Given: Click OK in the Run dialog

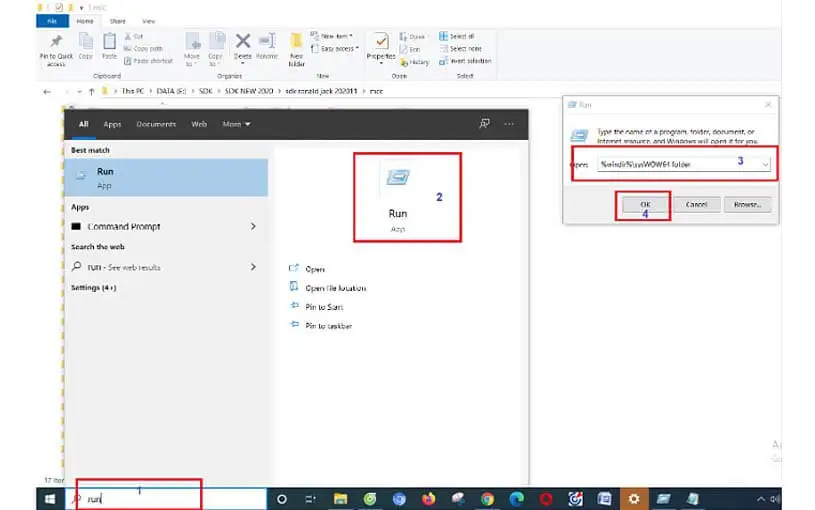Looking at the screenshot, I should 645,205.
